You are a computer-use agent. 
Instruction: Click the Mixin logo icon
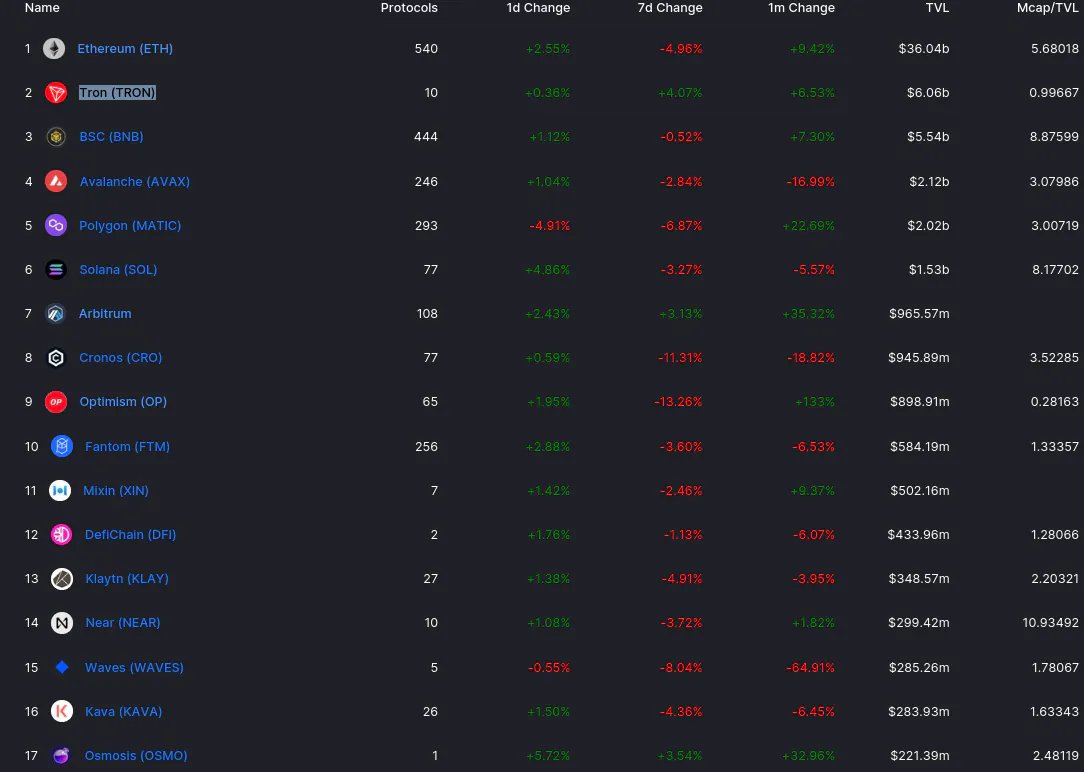60,491
